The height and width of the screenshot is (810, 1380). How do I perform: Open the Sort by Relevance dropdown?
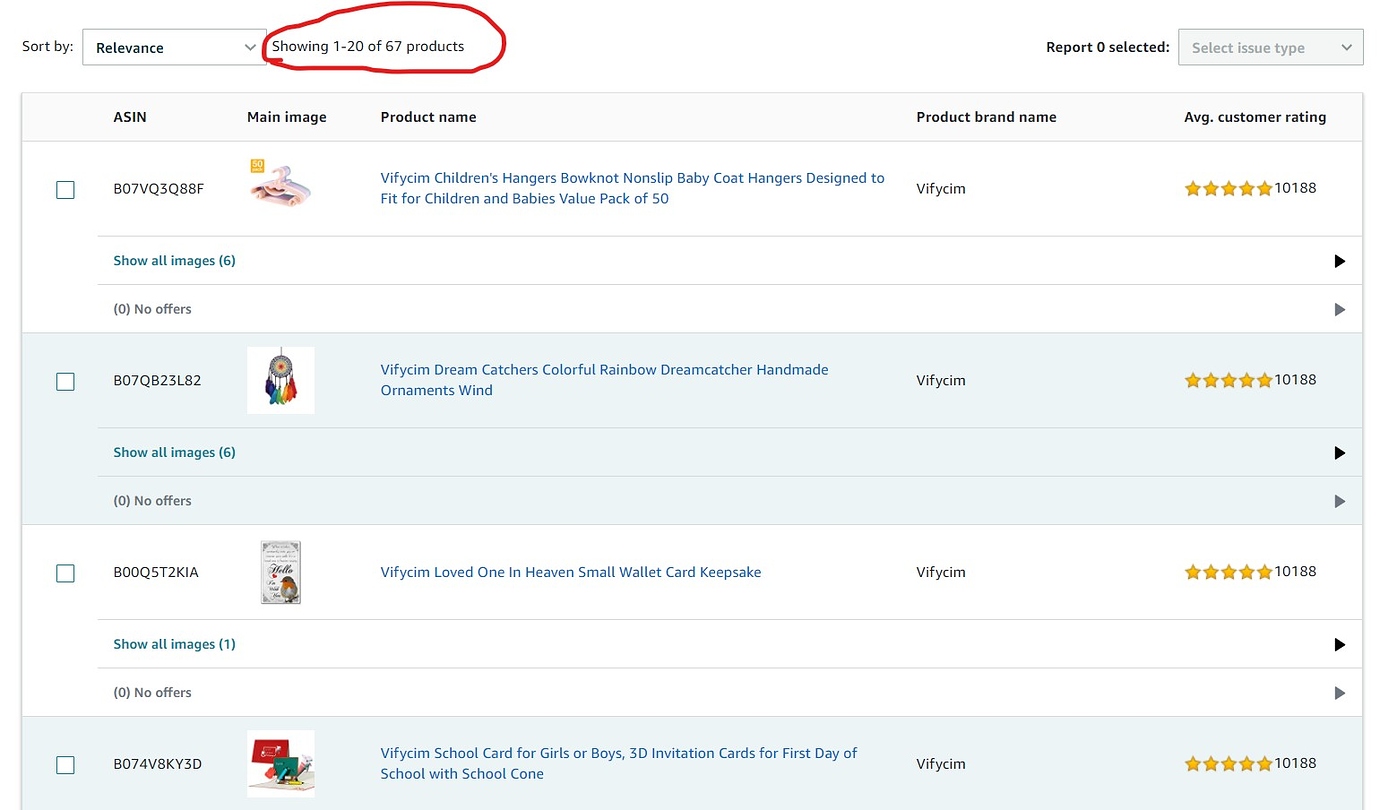click(x=174, y=46)
